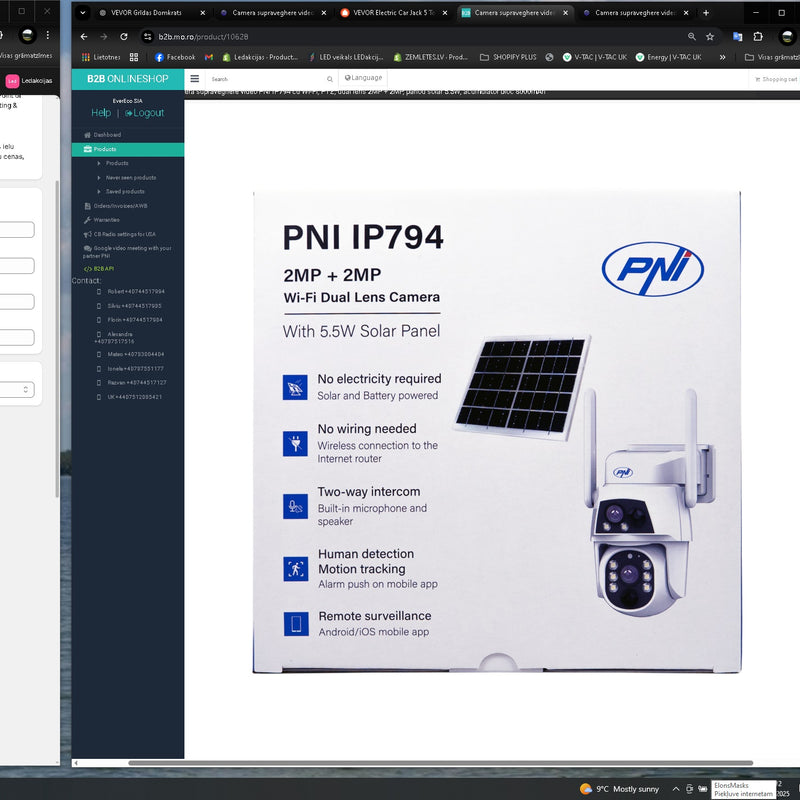Click search magnifier icon in shop

330,79
